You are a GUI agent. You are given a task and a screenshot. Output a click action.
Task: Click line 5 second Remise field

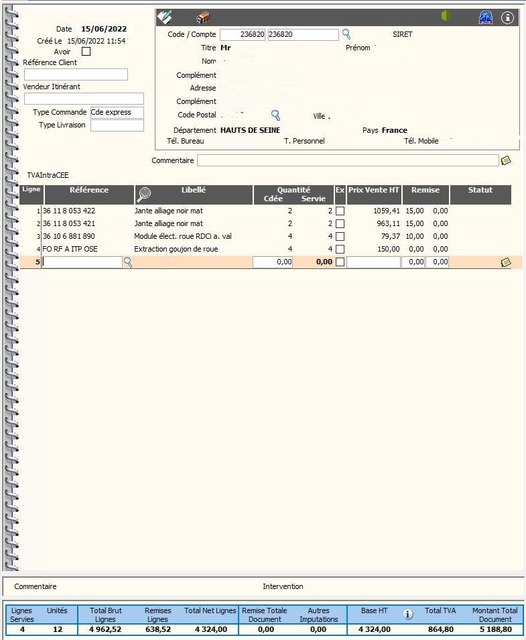[x=437, y=262]
